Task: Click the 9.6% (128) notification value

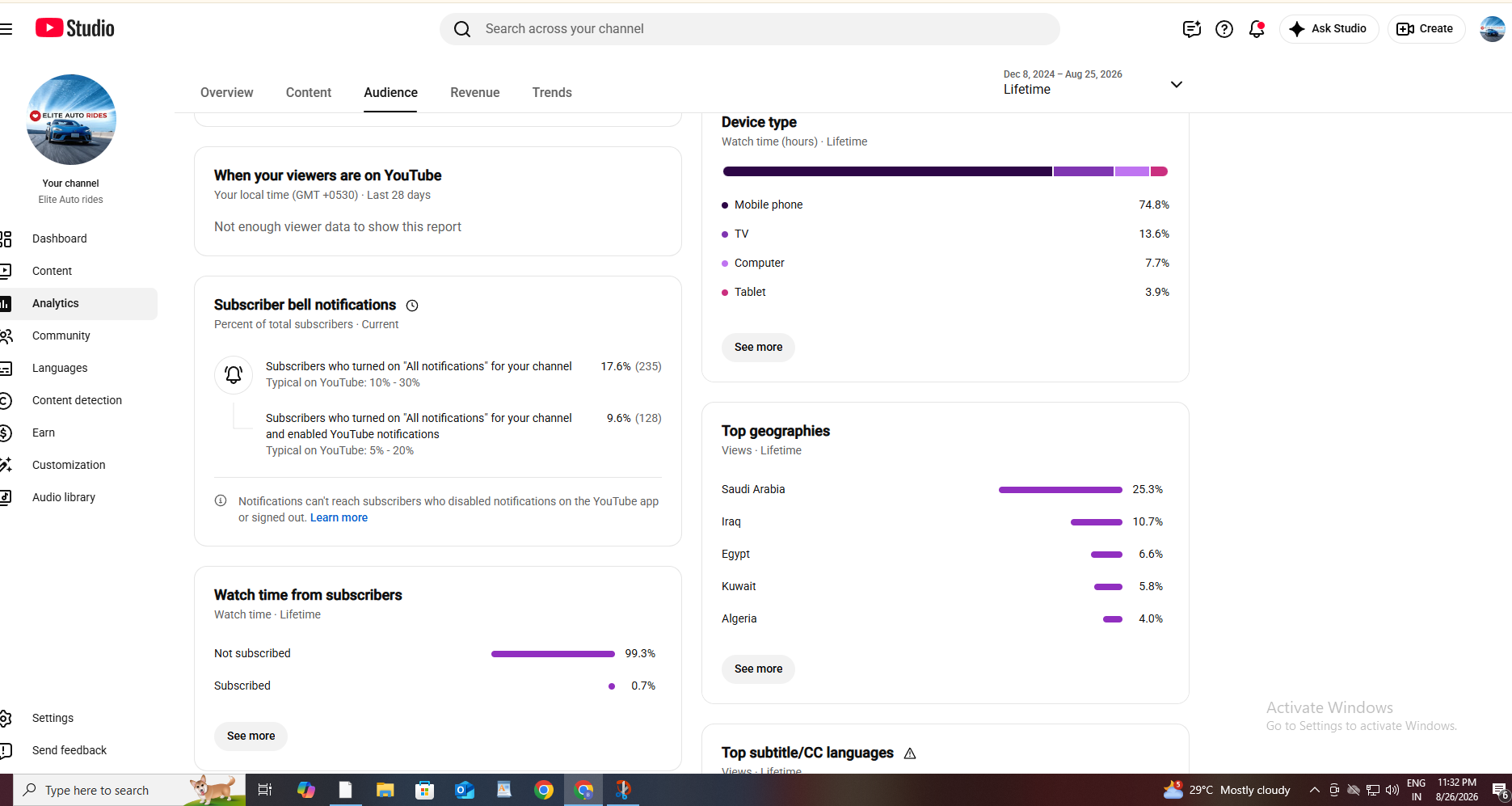Action: click(634, 419)
